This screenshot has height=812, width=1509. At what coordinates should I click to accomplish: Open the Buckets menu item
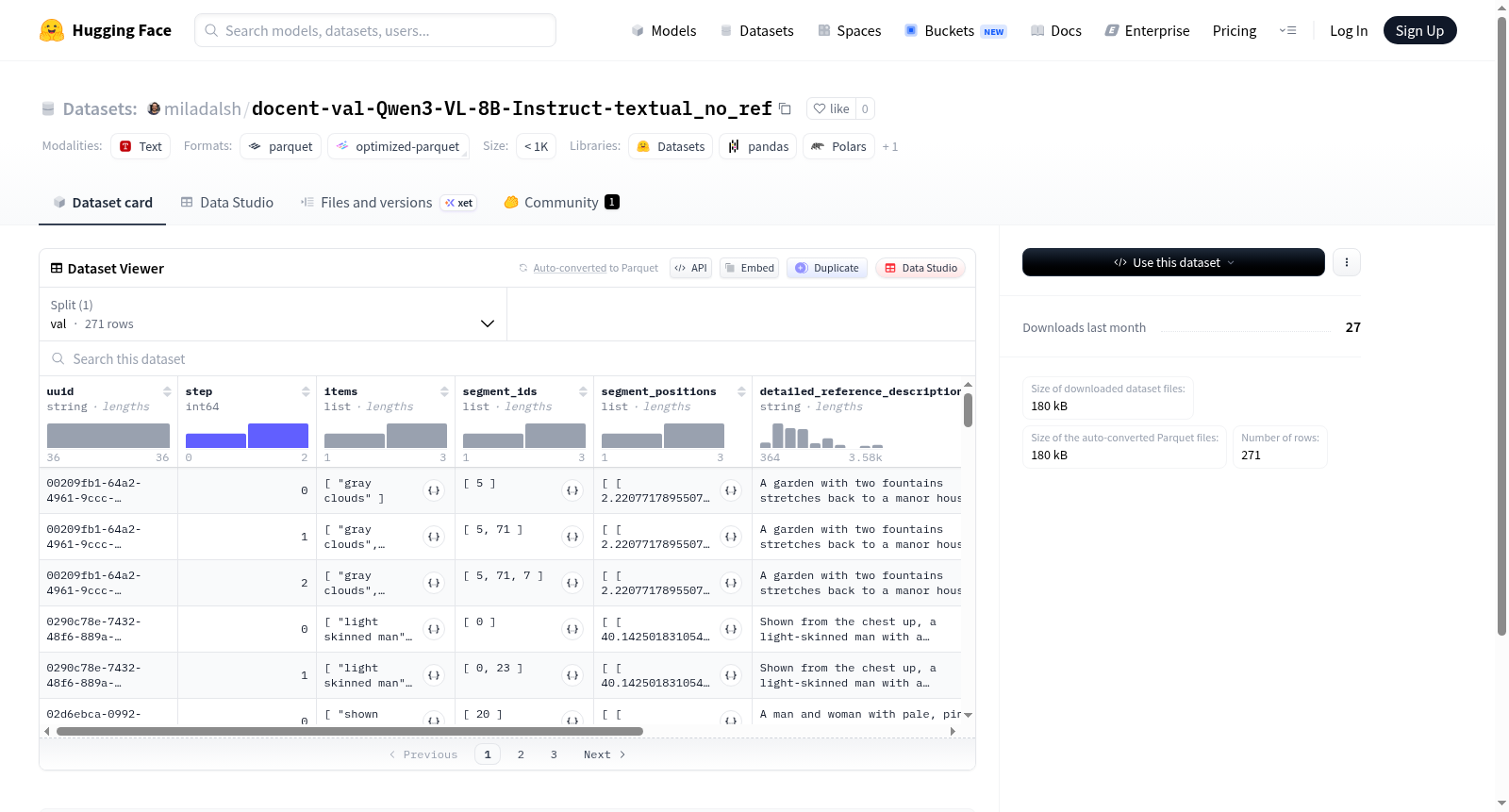tap(955, 30)
